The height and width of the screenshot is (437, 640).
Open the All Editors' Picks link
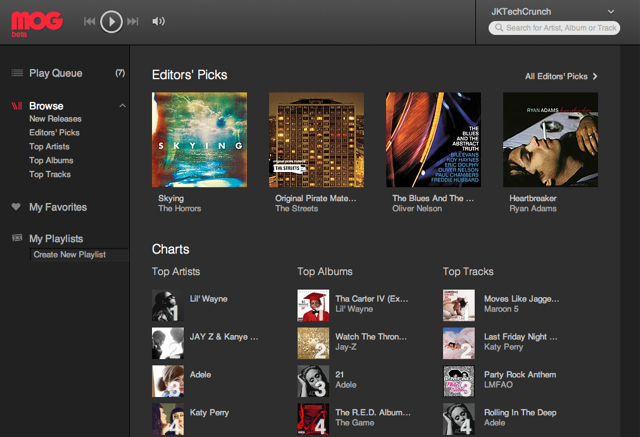[x=556, y=76]
